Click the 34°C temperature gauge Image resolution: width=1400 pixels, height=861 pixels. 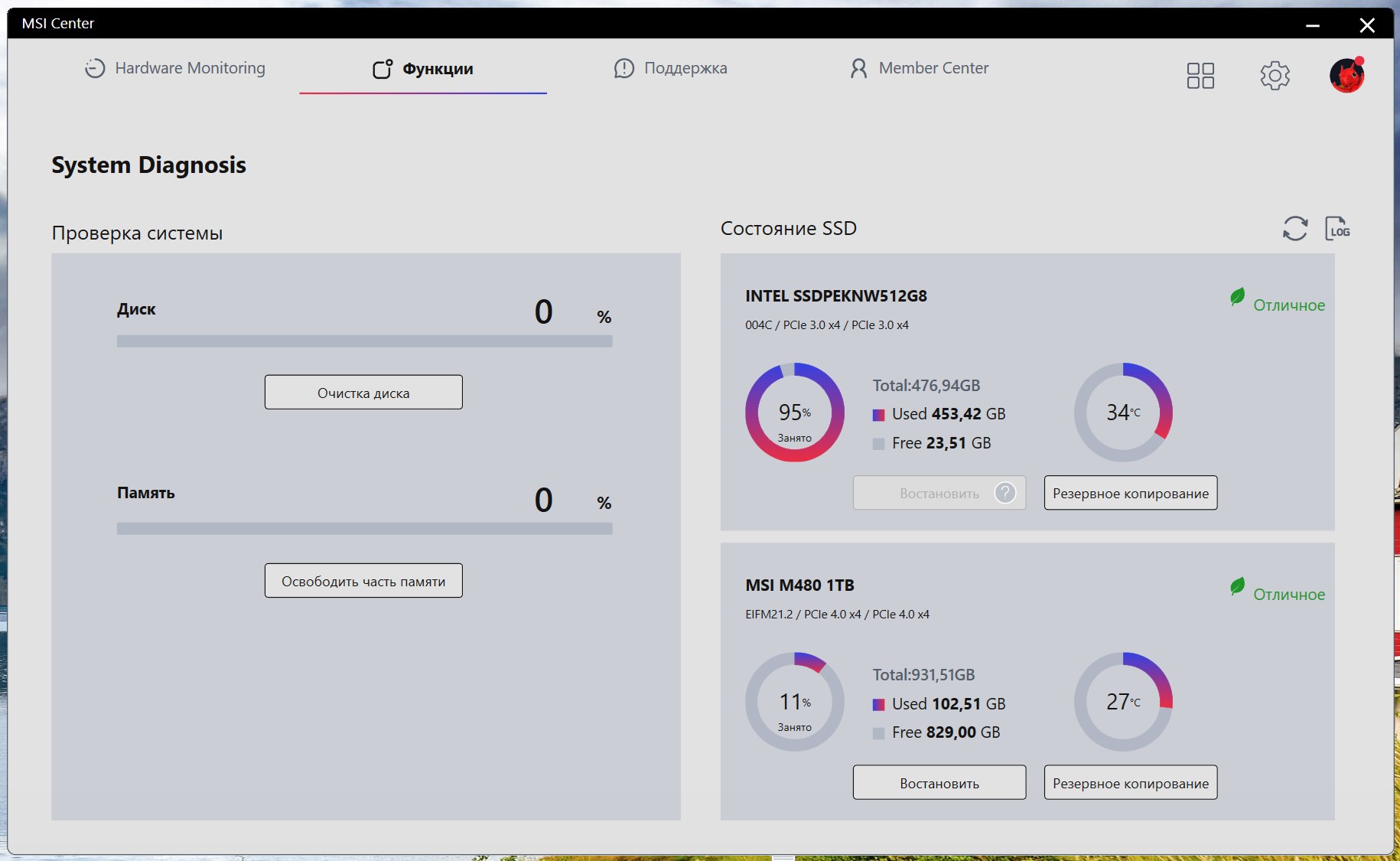(1123, 413)
